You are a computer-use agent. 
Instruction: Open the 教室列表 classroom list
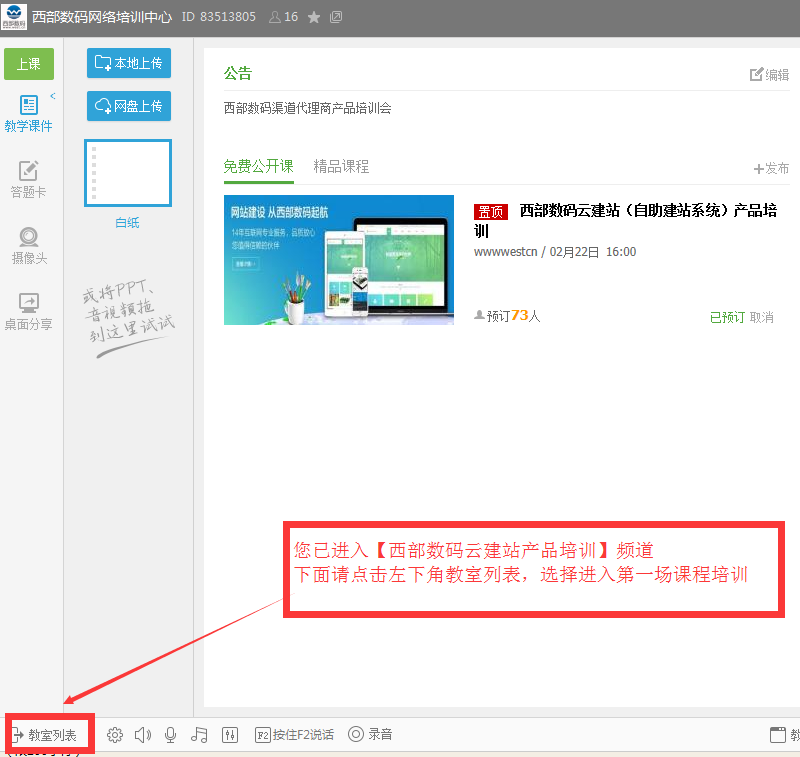click(x=48, y=733)
